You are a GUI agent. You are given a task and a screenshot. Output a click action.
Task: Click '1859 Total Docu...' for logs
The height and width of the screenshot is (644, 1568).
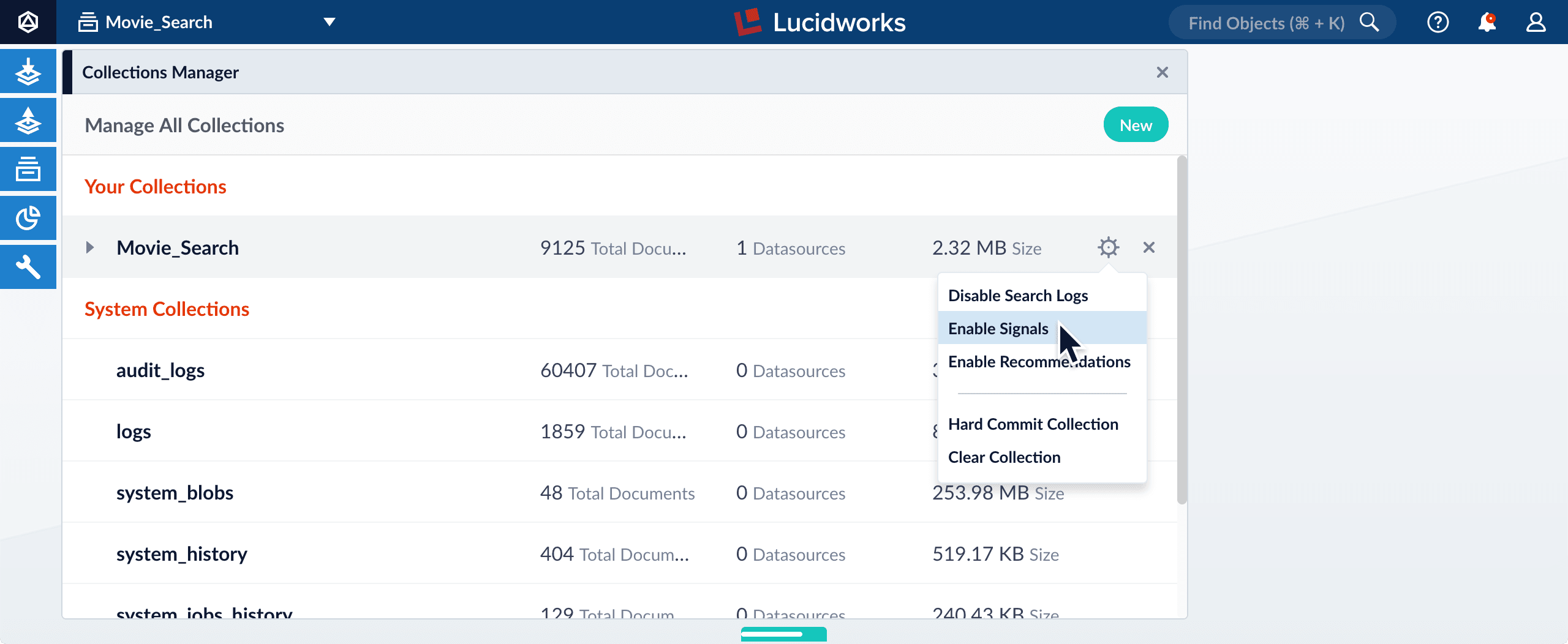(x=613, y=432)
